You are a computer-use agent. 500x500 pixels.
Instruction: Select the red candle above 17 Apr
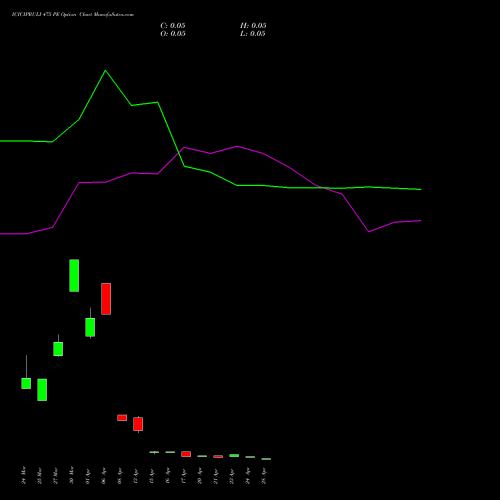point(186,454)
